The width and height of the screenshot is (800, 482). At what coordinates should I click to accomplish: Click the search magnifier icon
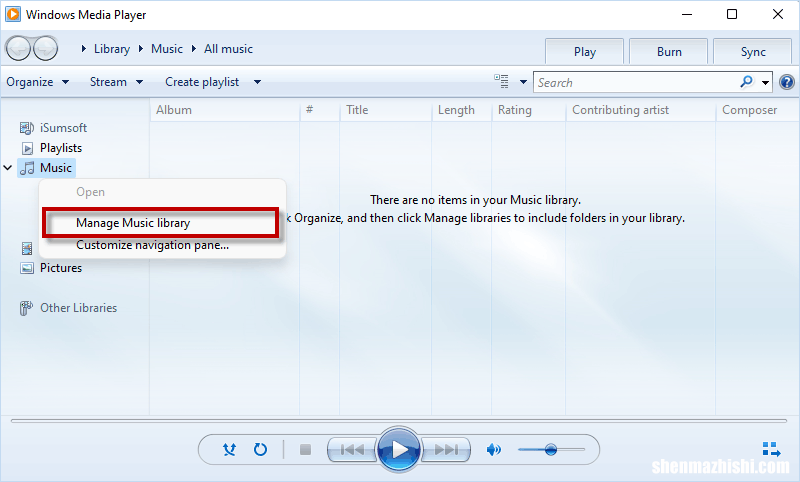coord(746,82)
